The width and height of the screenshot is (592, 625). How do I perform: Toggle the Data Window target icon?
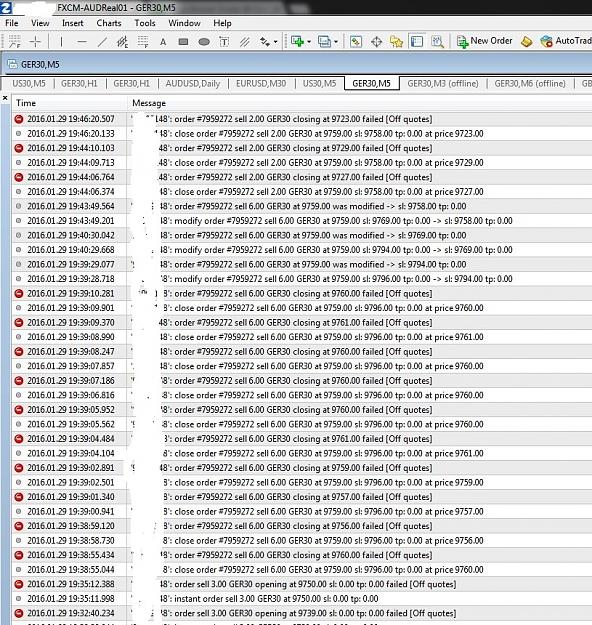coord(376,41)
